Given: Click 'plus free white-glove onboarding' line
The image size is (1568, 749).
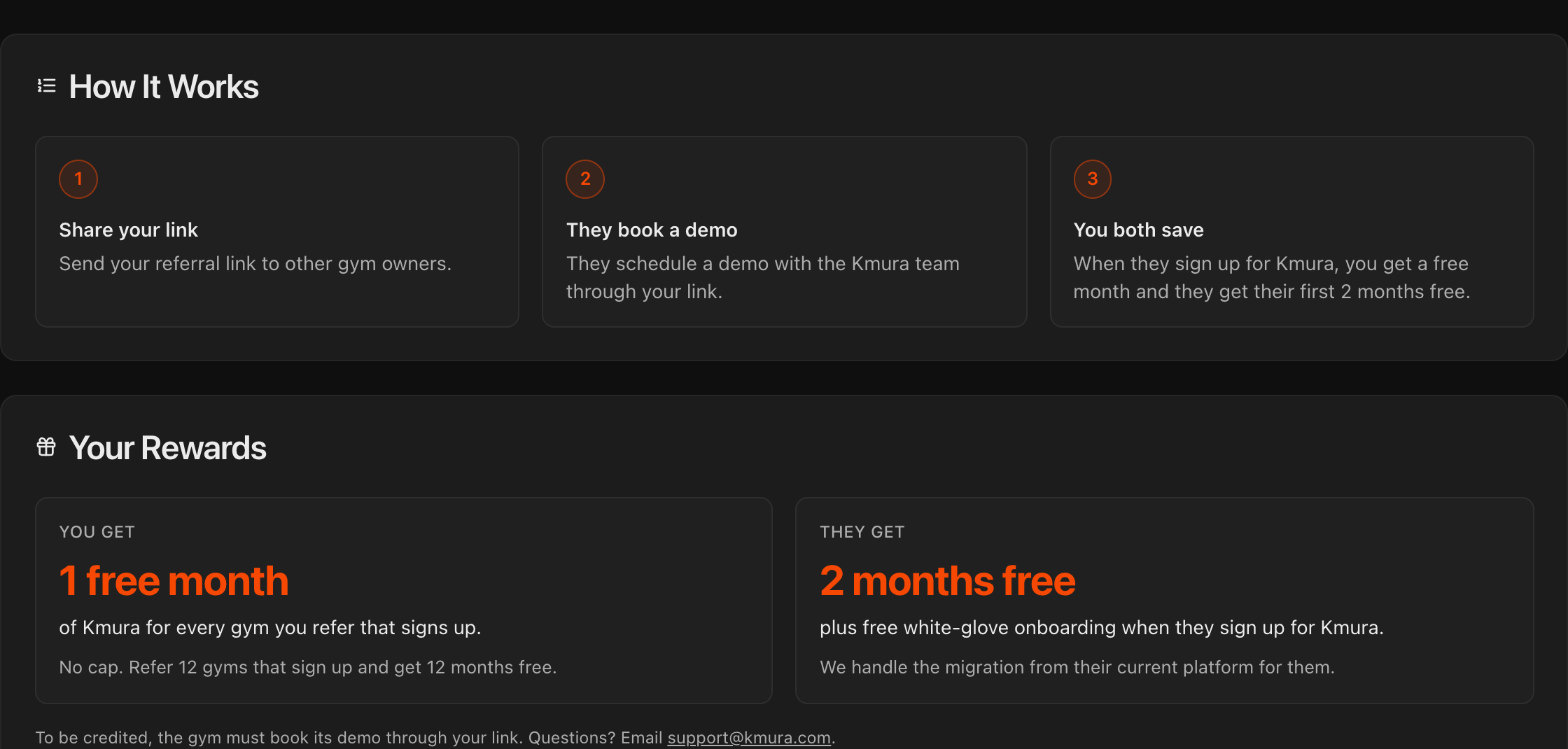Looking at the screenshot, I should click(1102, 628).
